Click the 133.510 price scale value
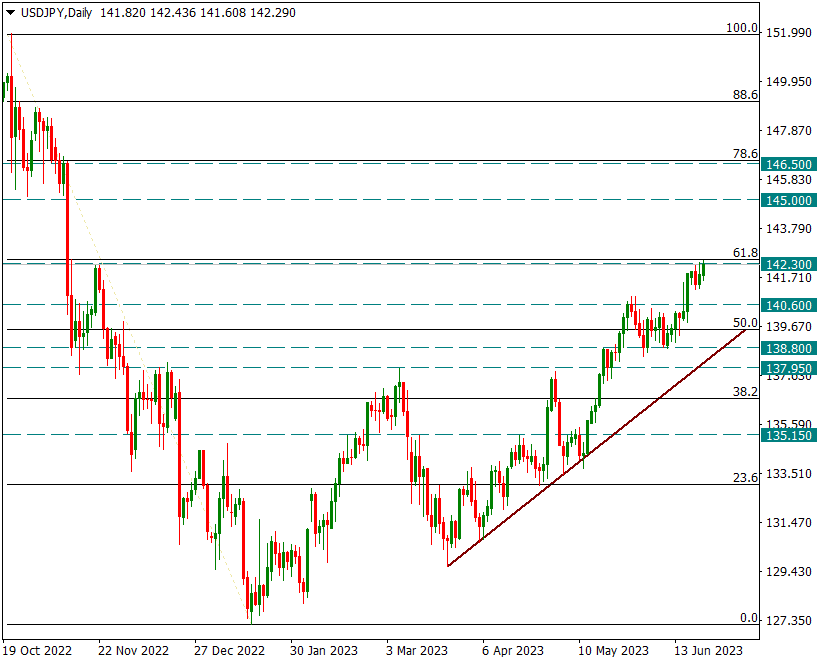 pos(789,473)
